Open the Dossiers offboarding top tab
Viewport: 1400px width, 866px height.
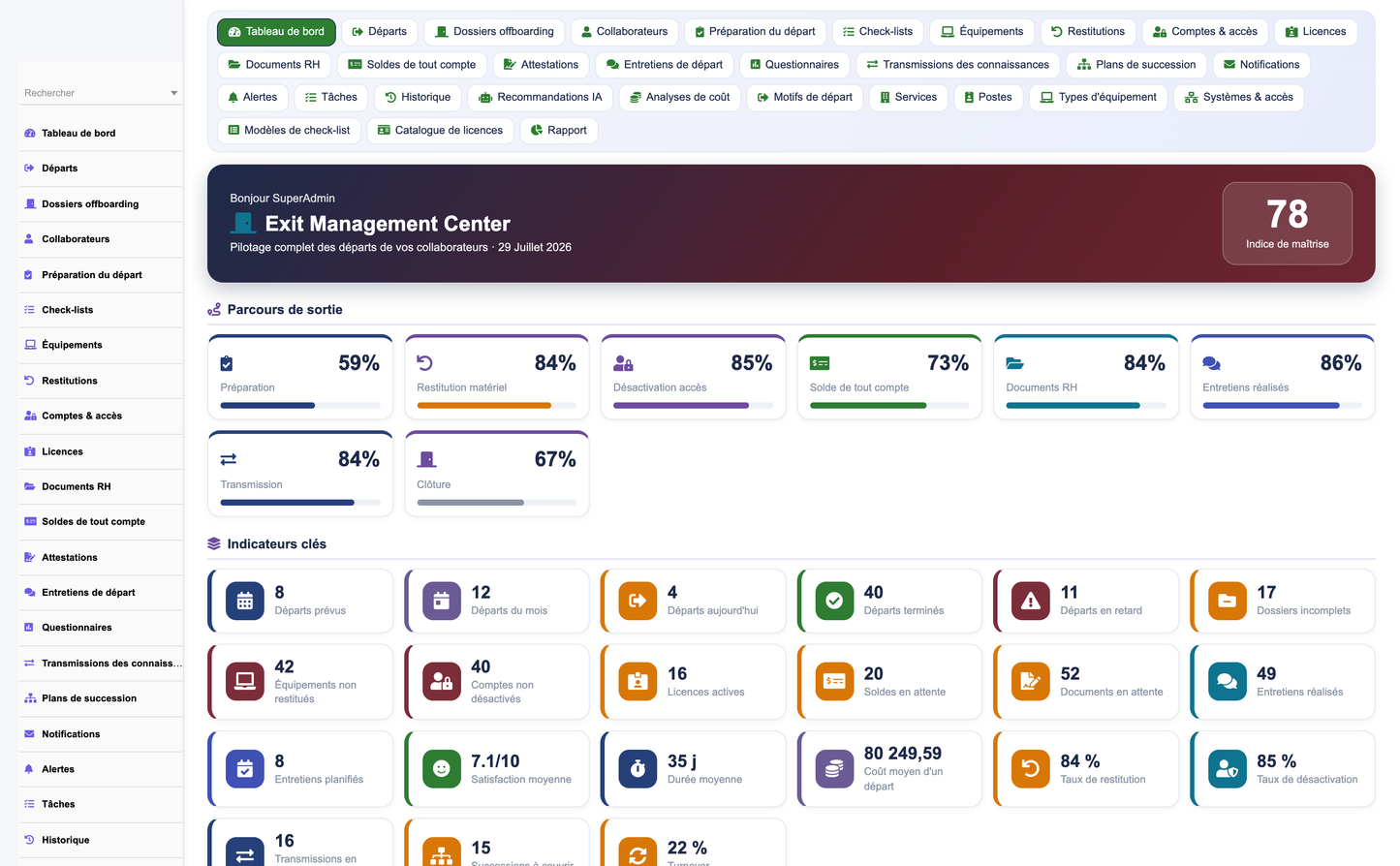494,32
